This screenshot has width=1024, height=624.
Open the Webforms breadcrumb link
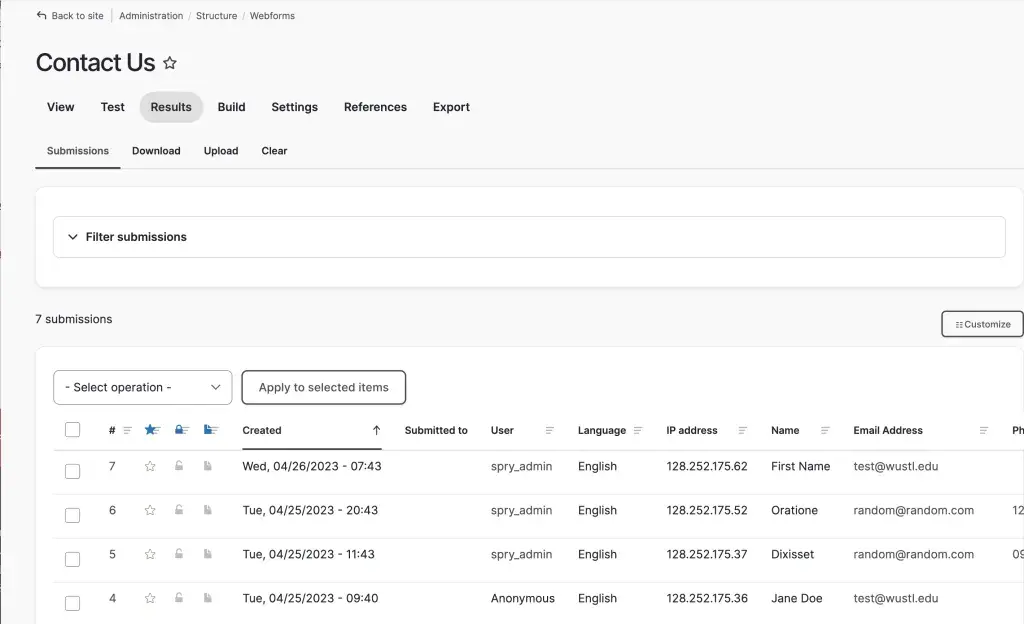(272, 16)
